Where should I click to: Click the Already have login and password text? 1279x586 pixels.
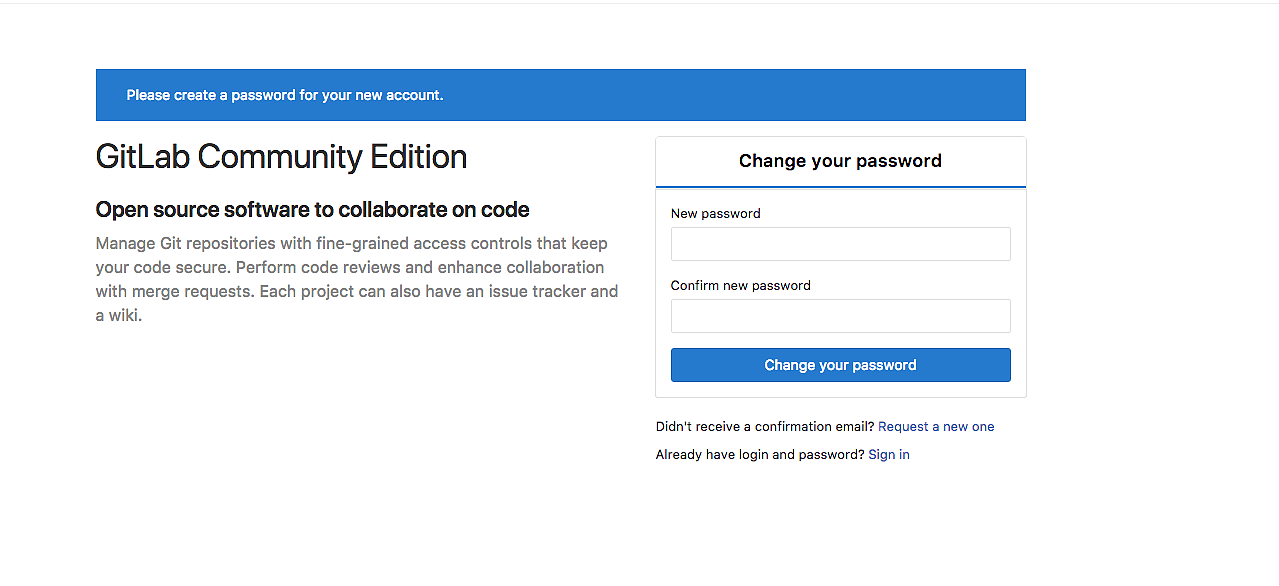pos(760,455)
